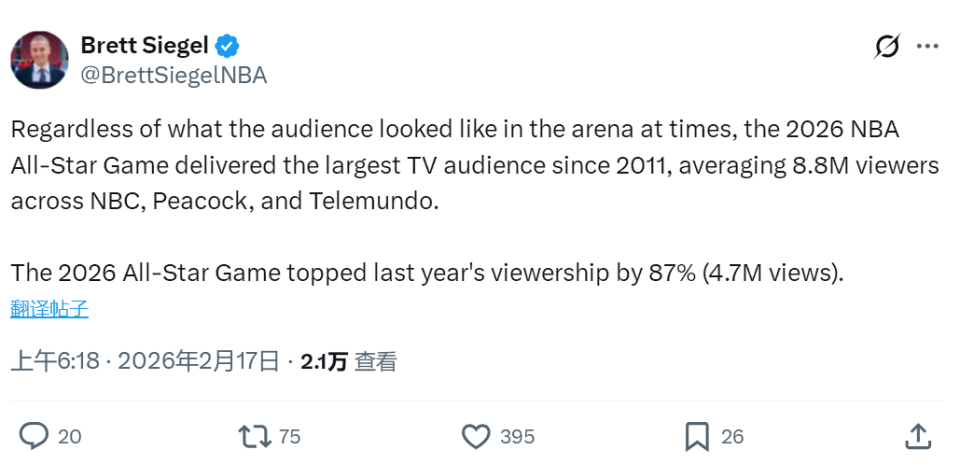
Task: Click the repost count 75
Action: [290, 437]
